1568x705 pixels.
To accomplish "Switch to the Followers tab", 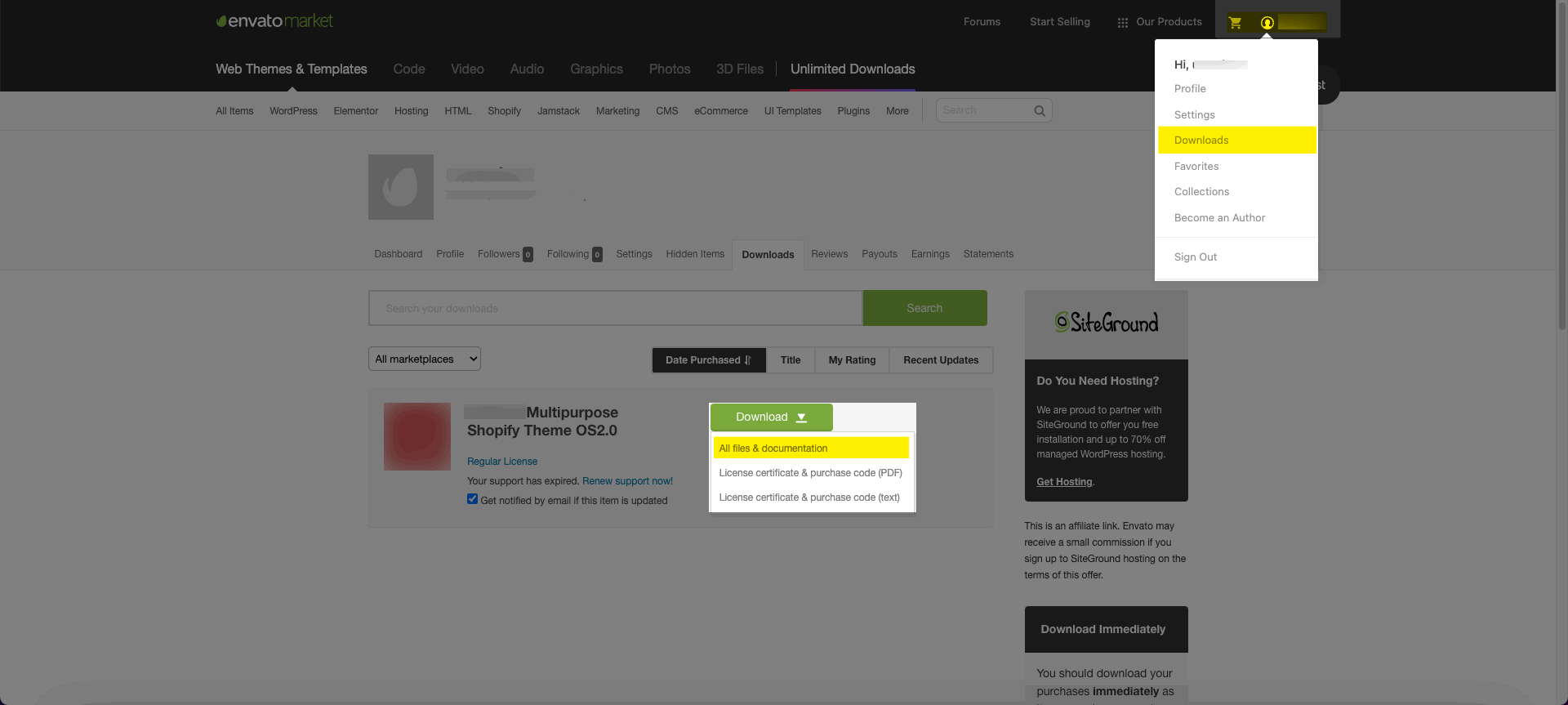I will point(505,254).
